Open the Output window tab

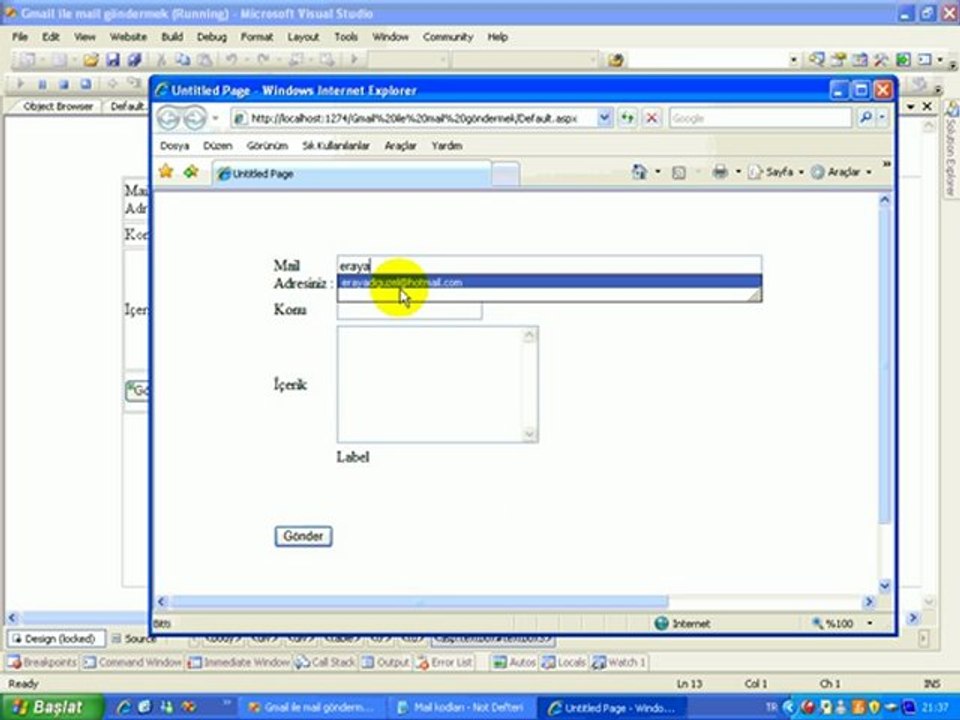(386, 662)
